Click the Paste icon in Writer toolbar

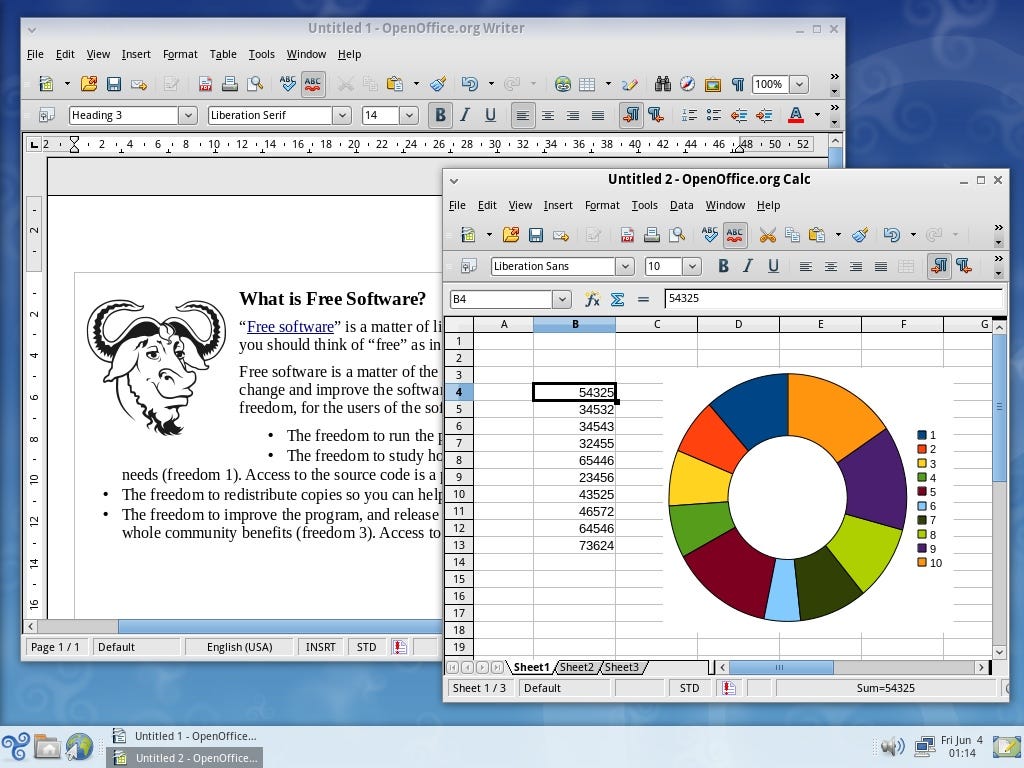click(394, 84)
